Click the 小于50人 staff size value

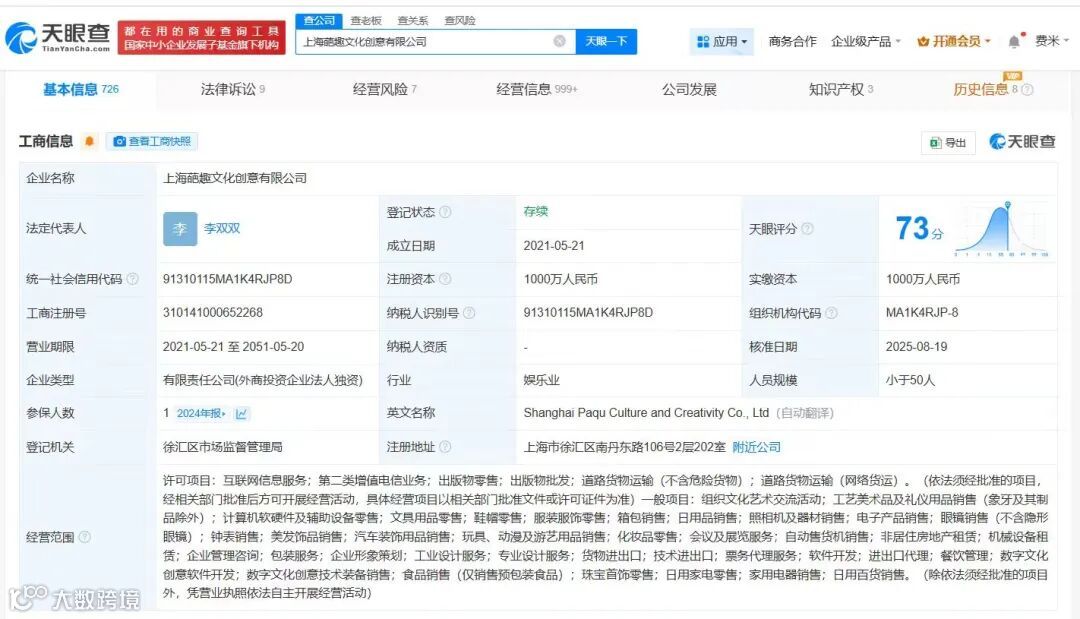point(910,379)
